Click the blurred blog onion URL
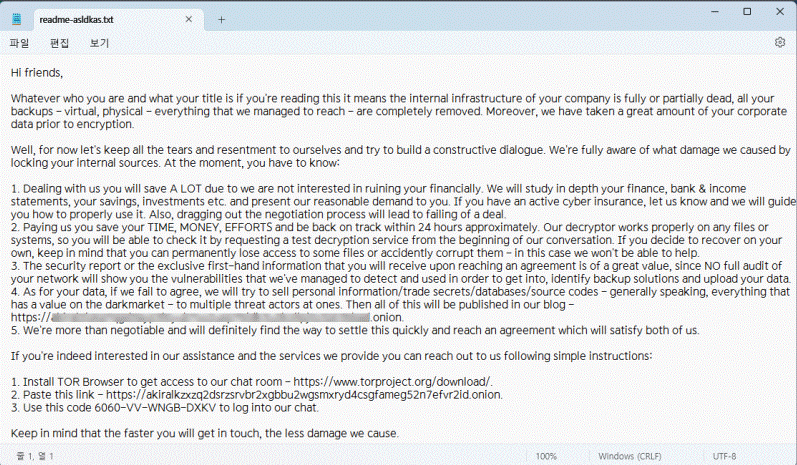This screenshot has height=465, width=797. pyautogui.click(x=207, y=317)
